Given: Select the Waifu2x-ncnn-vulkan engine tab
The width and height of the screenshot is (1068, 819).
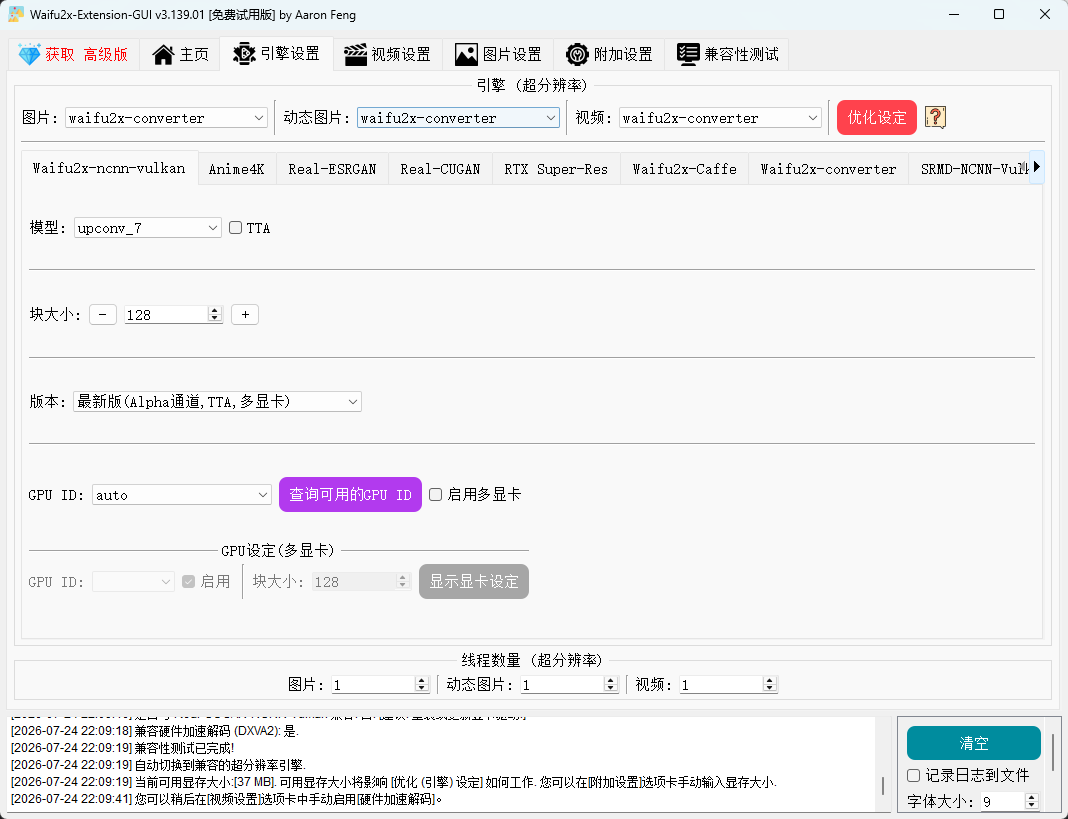Looking at the screenshot, I should tap(109, 168).
